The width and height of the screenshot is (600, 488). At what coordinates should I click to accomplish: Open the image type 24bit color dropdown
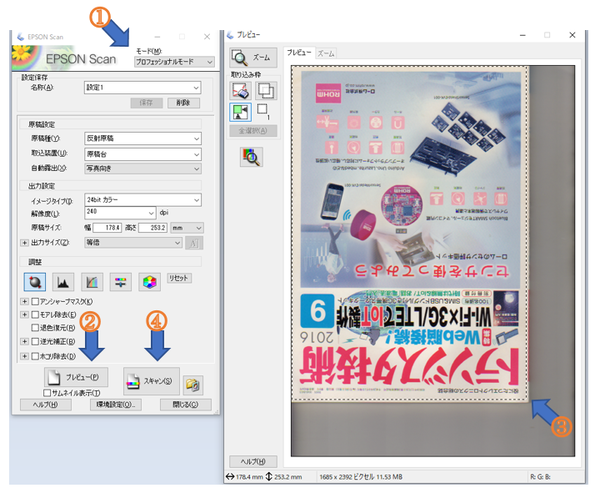click(x=142, y=200)
